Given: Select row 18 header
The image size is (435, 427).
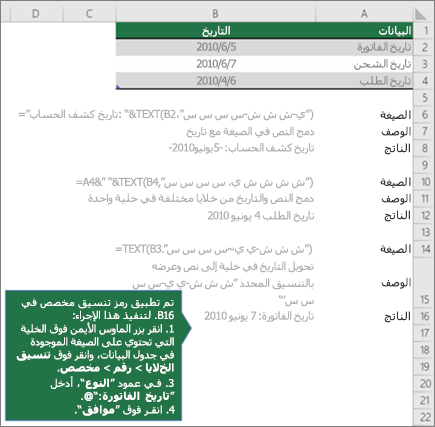Looking at the screenshot, I should (423, 350).
